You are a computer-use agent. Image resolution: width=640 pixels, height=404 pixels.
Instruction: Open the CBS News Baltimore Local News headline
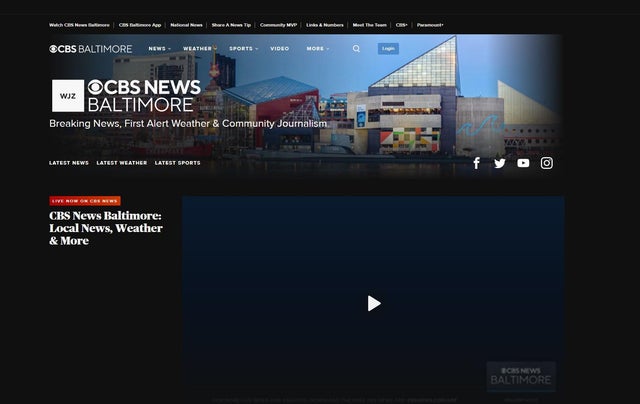[106, 228]
